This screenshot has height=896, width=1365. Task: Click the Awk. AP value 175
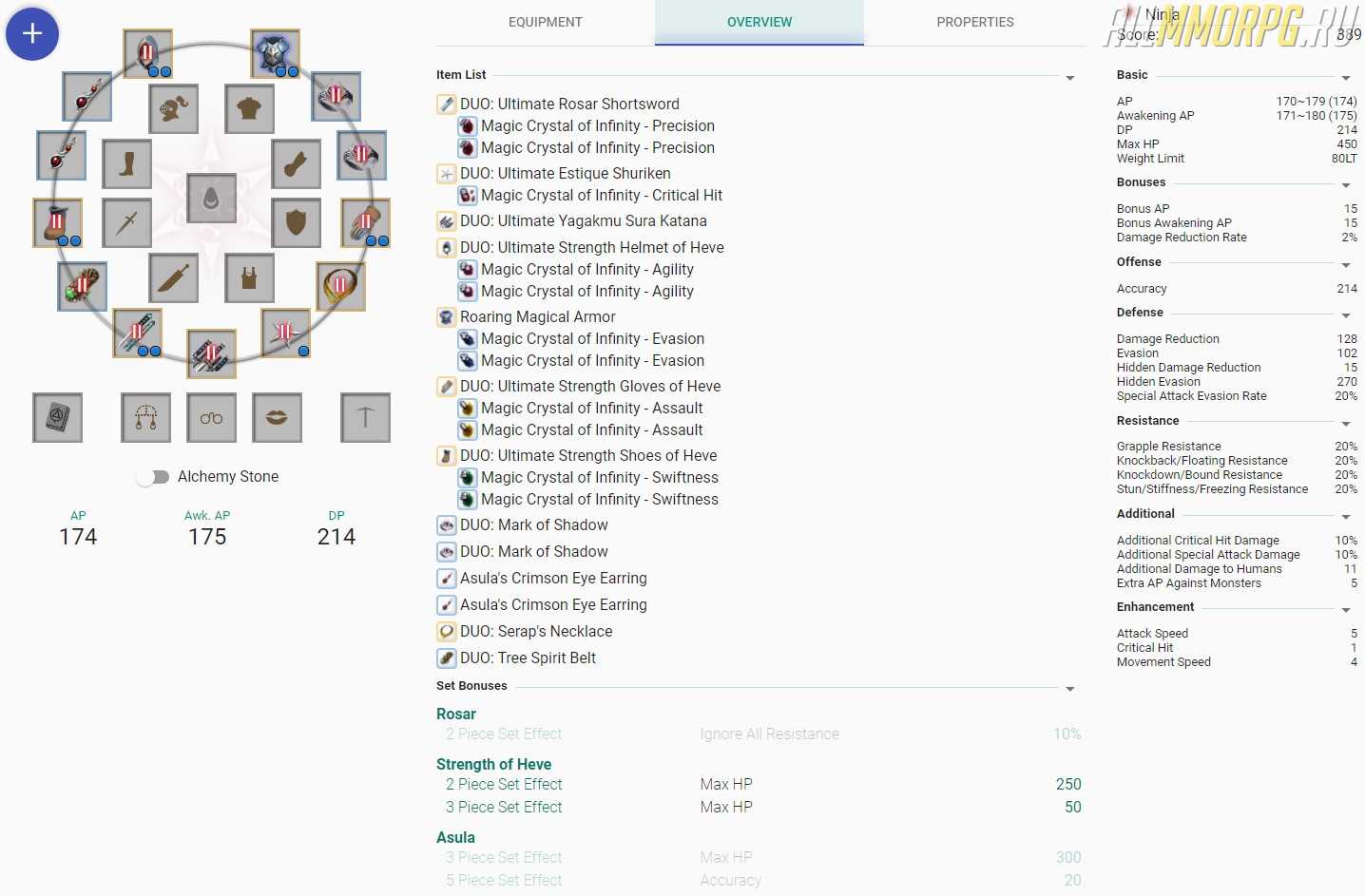(x=207, y=537)
